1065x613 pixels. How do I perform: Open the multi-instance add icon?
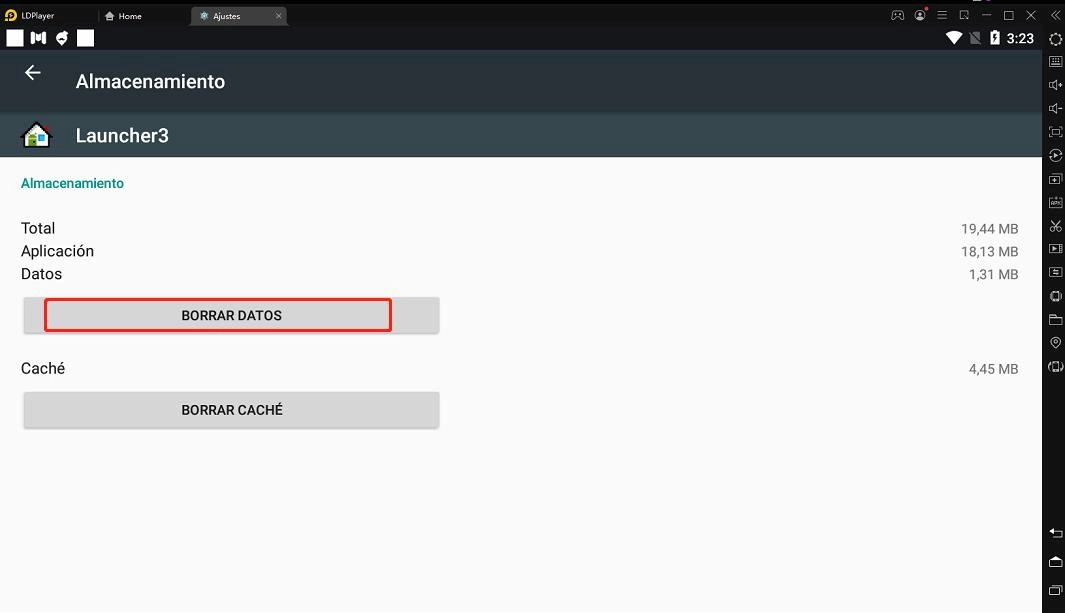tap(1055, 179)
